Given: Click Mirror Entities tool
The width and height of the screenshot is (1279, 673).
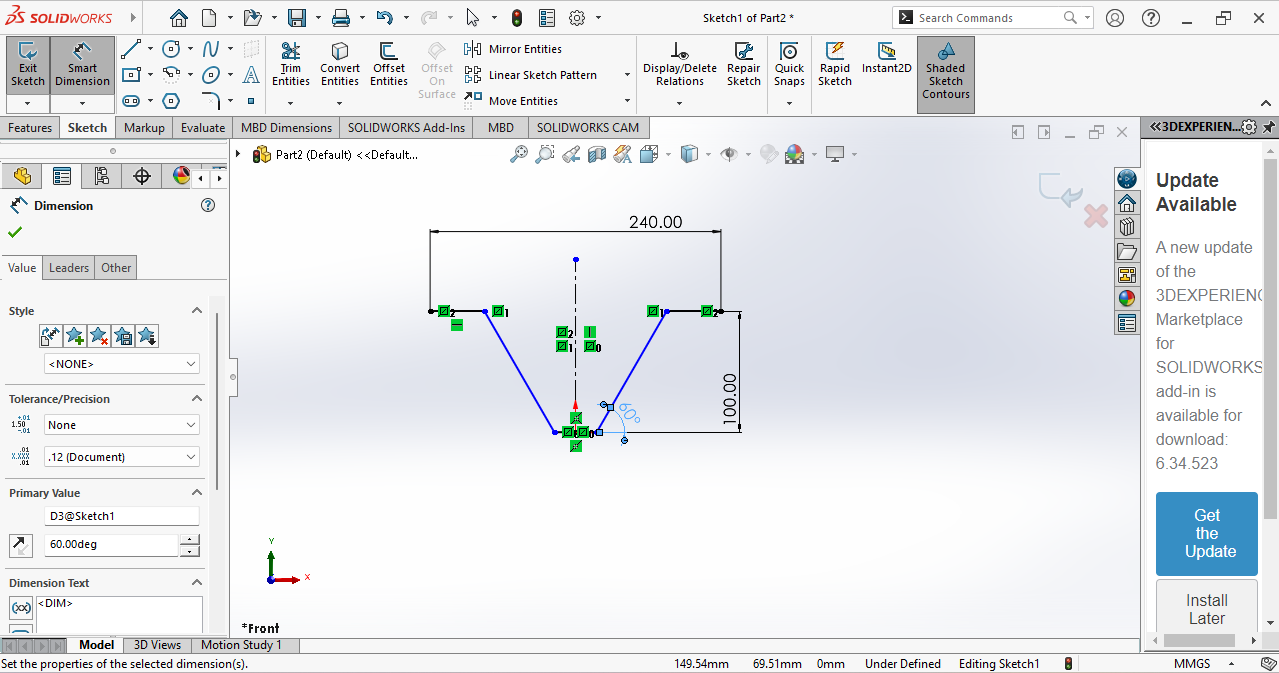Looking at the screenshot, I should pyautogui.click(x=513, y=49).
